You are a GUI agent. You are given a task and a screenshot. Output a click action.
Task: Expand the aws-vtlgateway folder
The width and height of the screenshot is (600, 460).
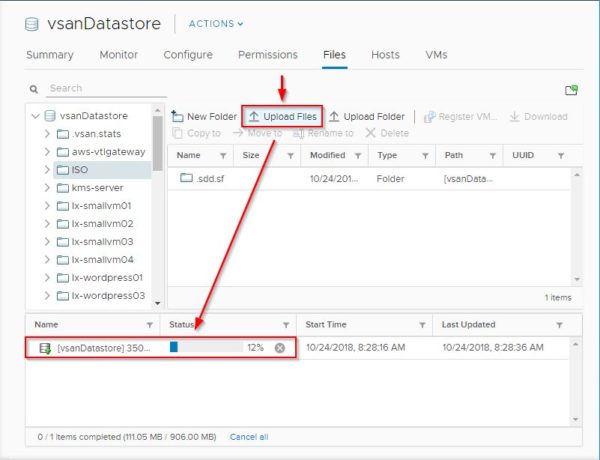(x=47, y=152)
